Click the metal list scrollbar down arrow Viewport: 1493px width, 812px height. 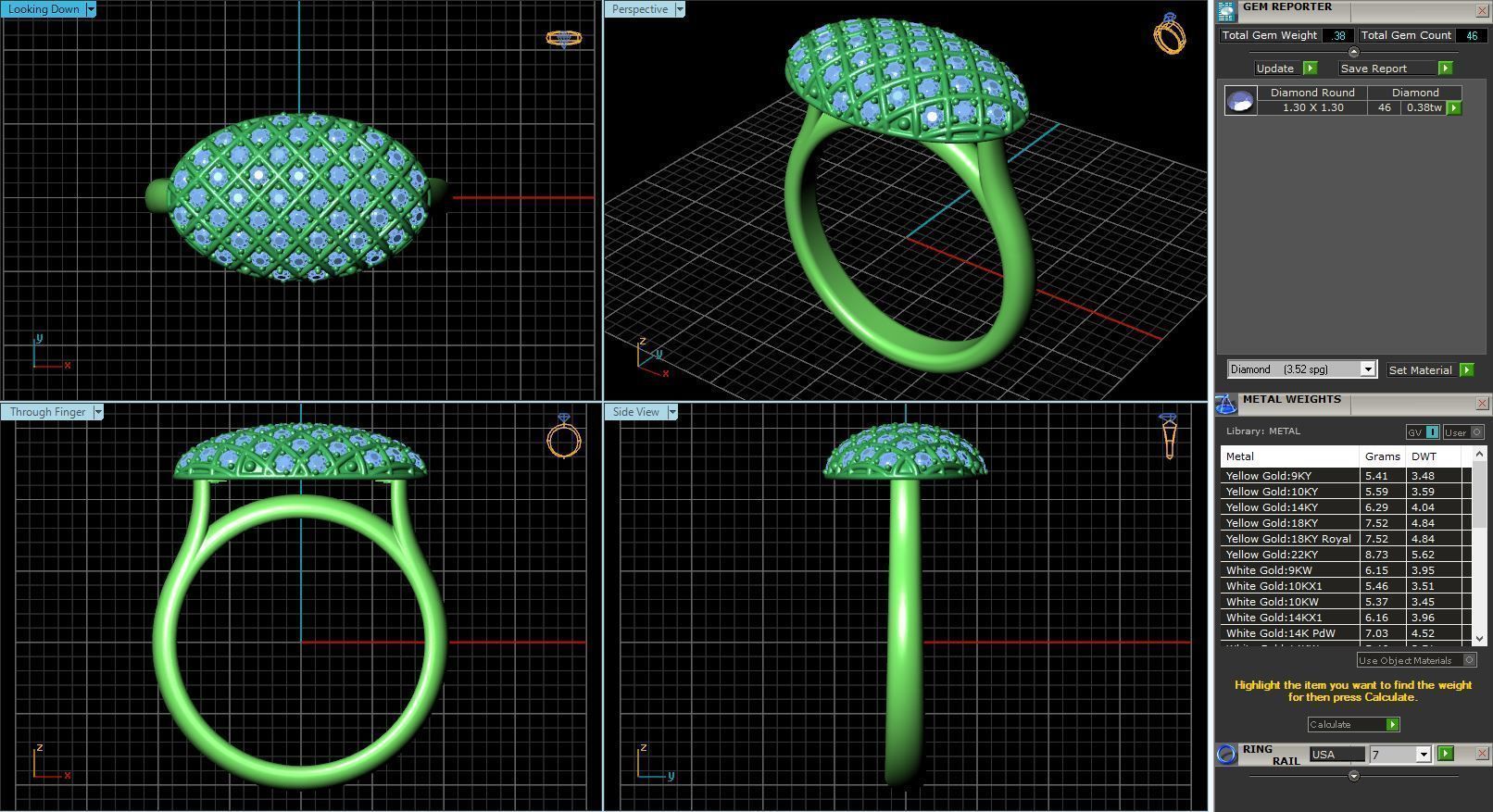[x=1479, y=639]
